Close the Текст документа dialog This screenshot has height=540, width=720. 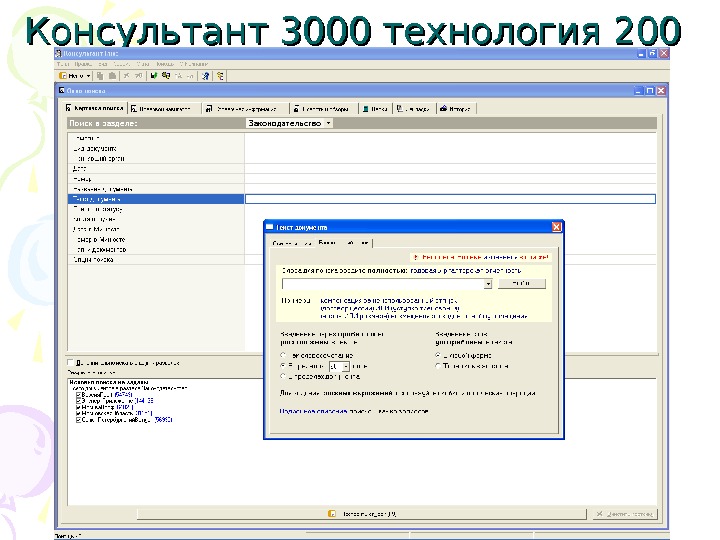pyautogui.click(x=556, y=227)
